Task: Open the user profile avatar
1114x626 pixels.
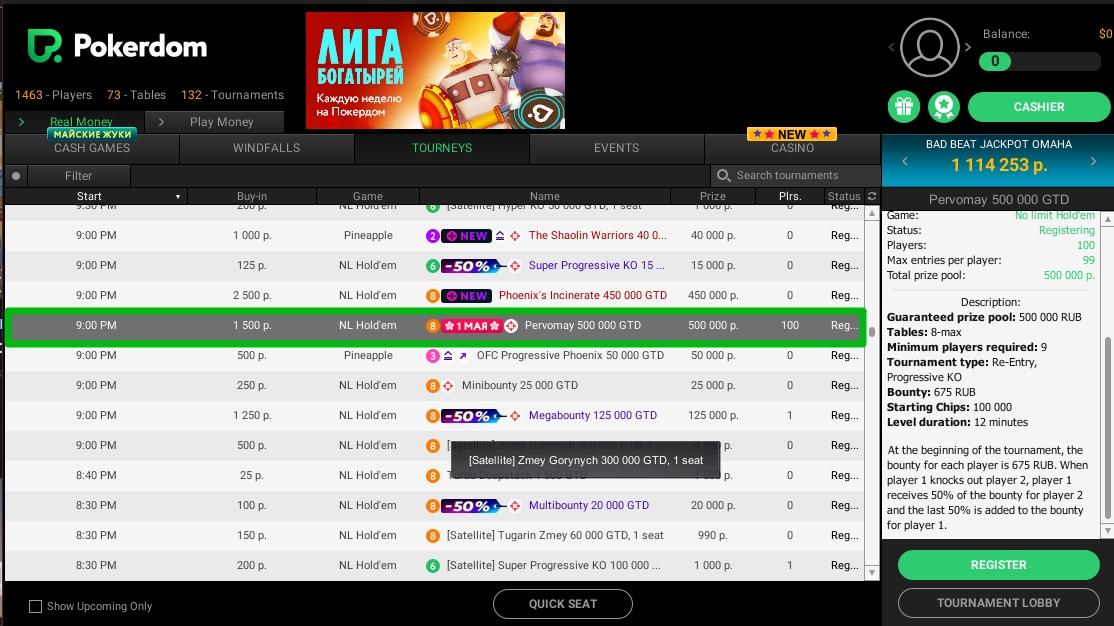Action: (929, 47)
